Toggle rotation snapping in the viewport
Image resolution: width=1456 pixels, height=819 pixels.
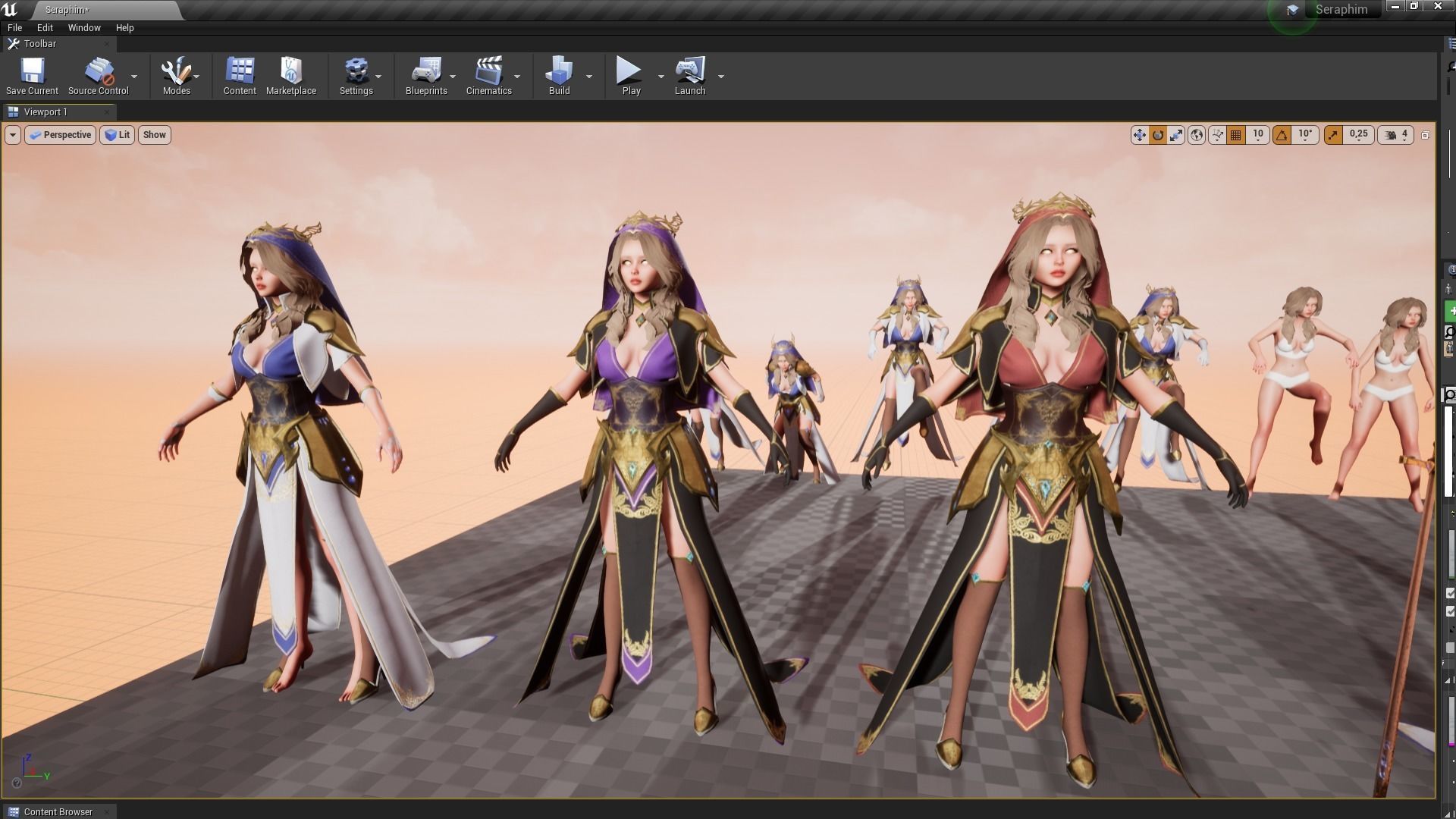click(x=1282, y=135)
